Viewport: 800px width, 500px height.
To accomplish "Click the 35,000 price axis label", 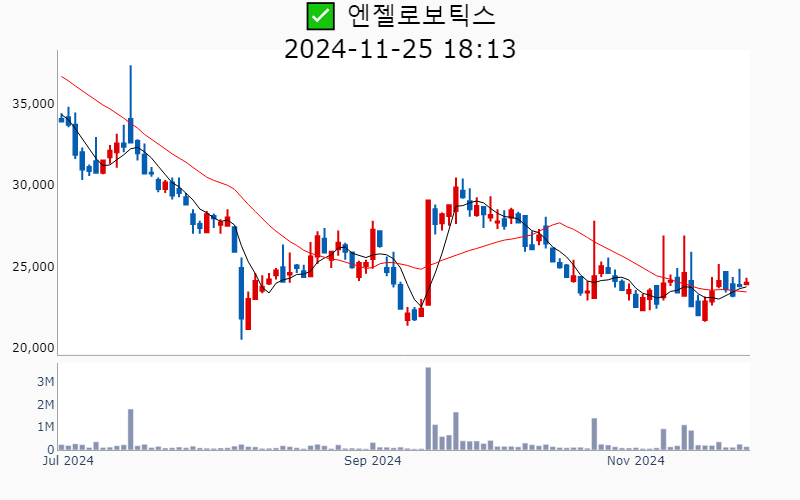I will click(x=33, y=104).
